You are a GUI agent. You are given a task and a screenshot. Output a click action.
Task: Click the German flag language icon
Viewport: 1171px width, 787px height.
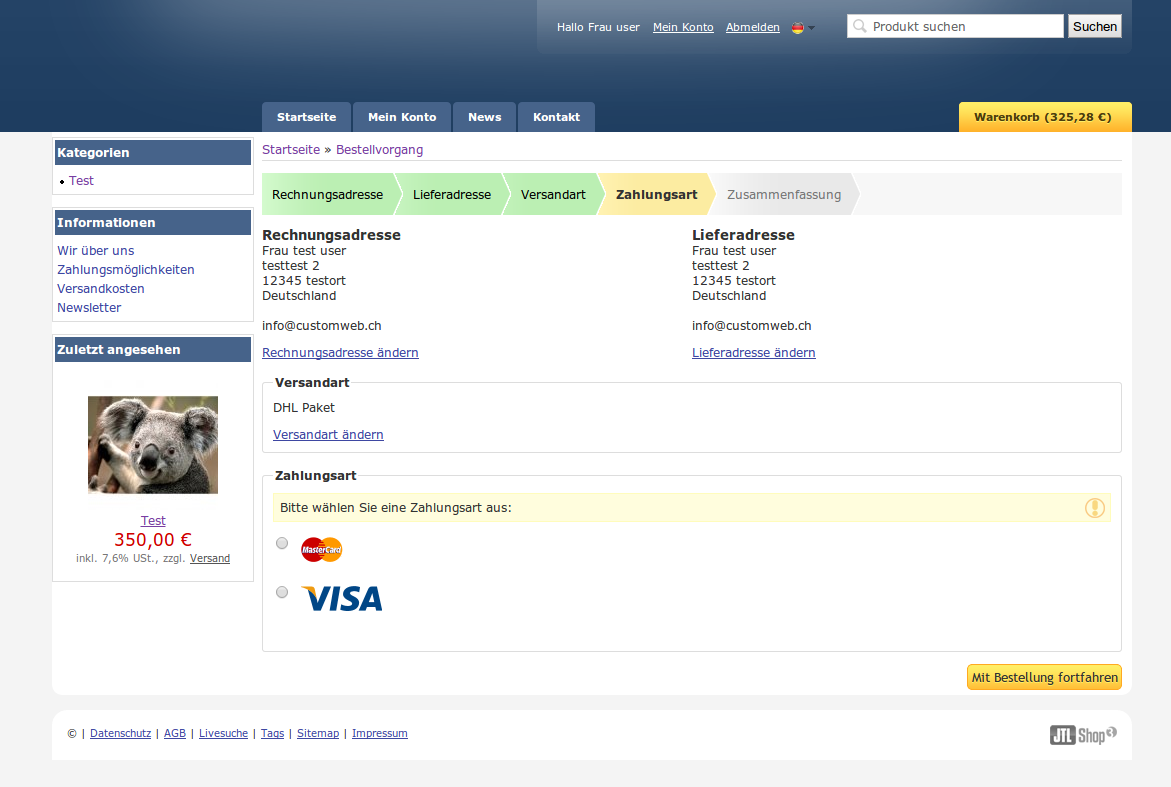point(797,28)
